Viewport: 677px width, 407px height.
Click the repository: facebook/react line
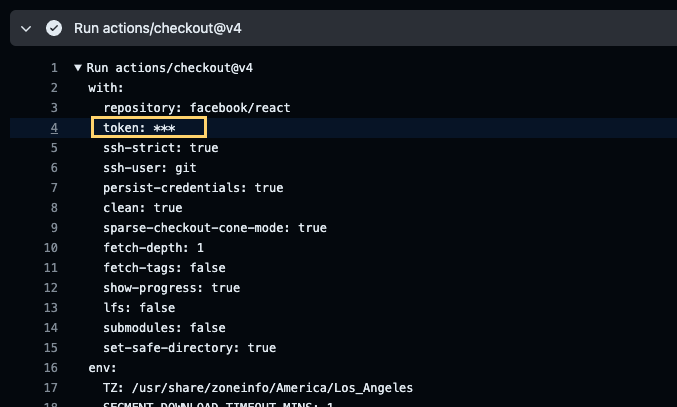coord(196,107)
